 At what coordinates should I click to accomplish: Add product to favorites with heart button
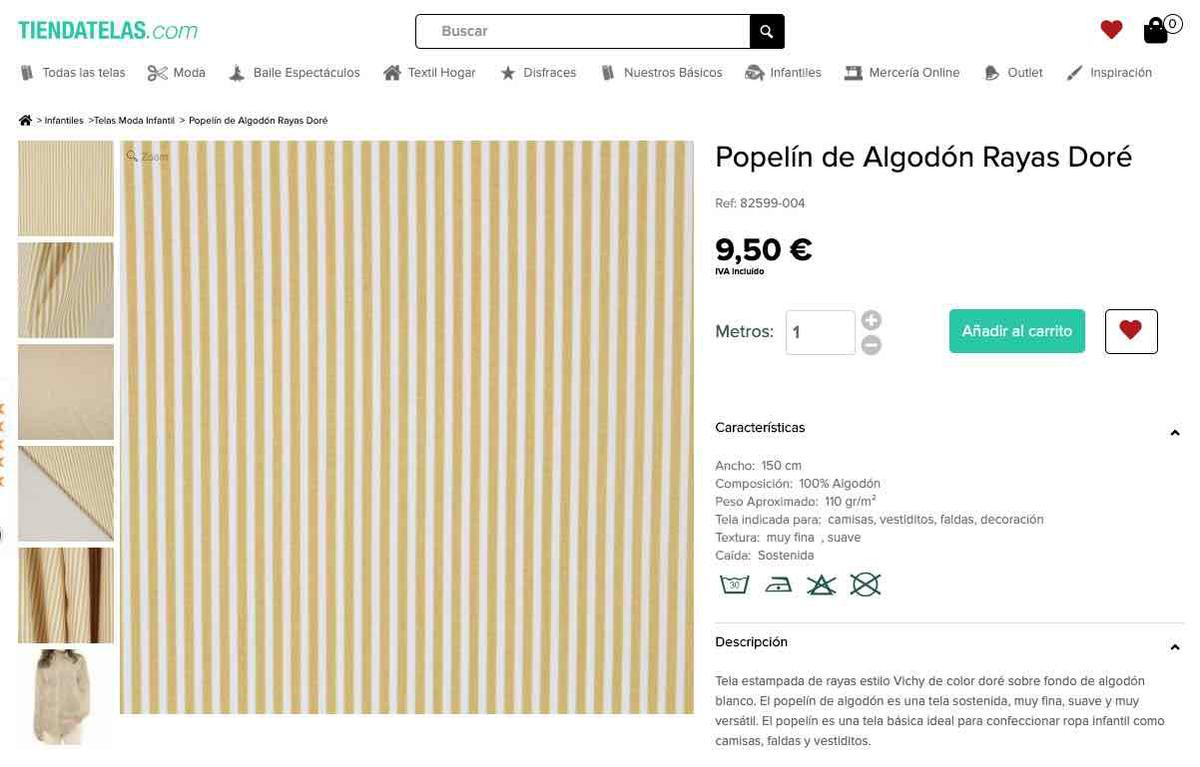click(x=1131, y=331)
